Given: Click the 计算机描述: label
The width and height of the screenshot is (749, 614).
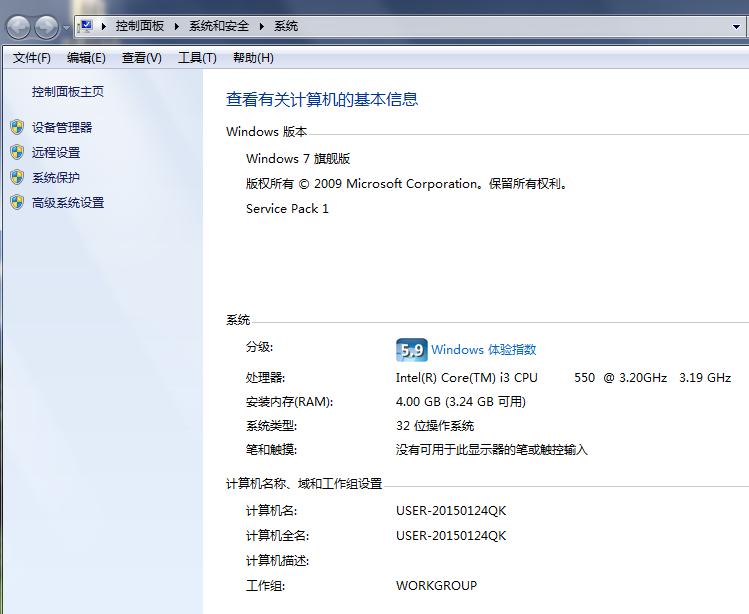Looking at the screenshot, I should (277, 560).
